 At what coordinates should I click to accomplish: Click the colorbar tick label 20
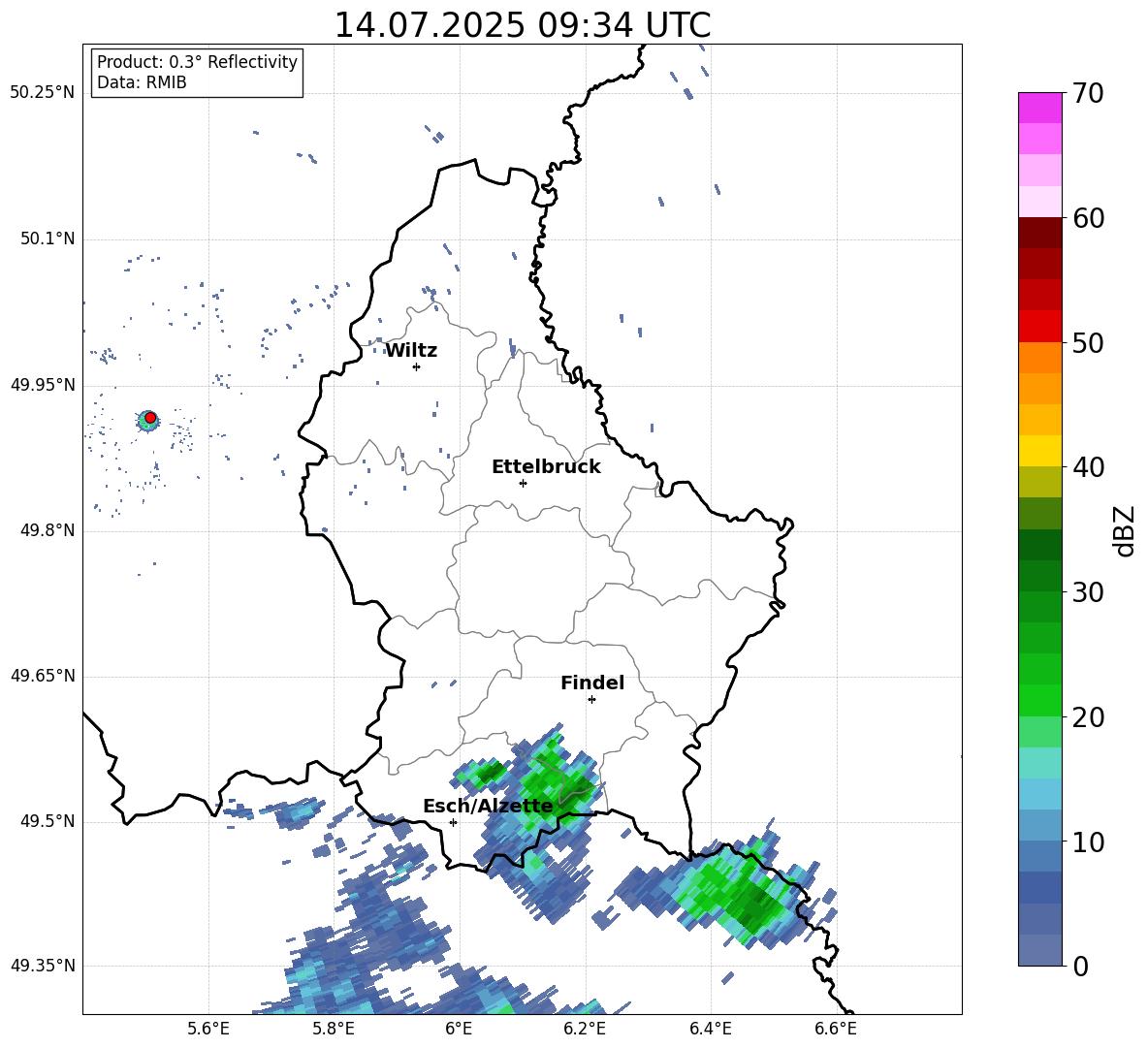click(x=1088, y=717)
